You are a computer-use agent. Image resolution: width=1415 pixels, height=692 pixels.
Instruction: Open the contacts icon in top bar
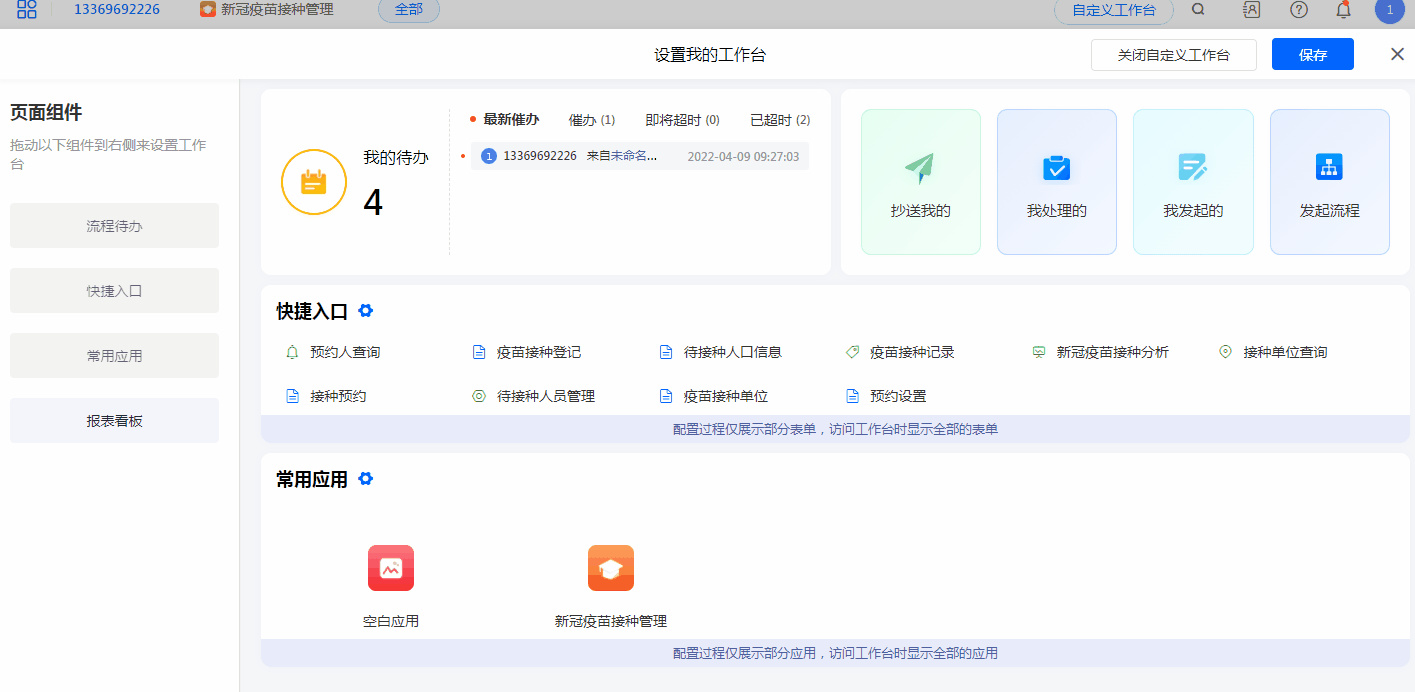click(x=1251, y=10)
